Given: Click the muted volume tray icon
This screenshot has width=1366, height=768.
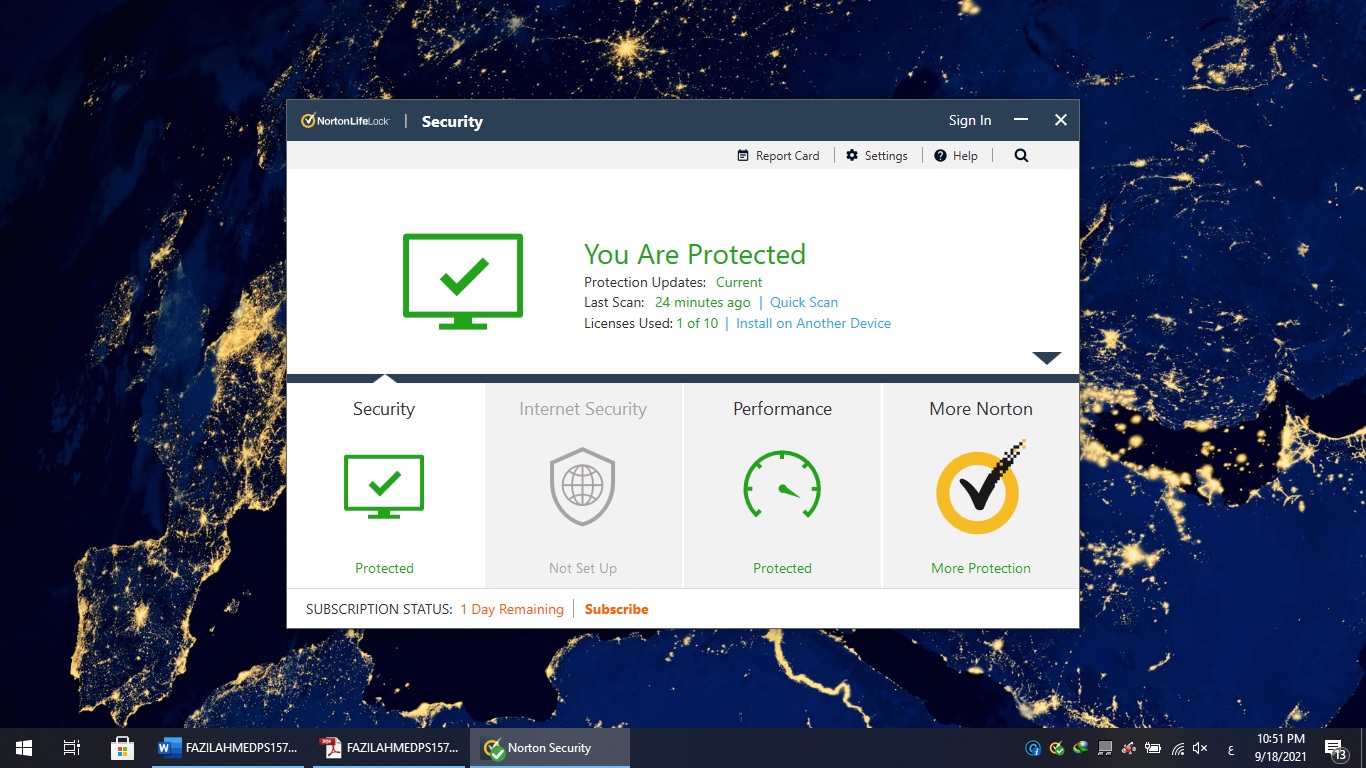Looking at the screenshot, I should pos(1200,748).
